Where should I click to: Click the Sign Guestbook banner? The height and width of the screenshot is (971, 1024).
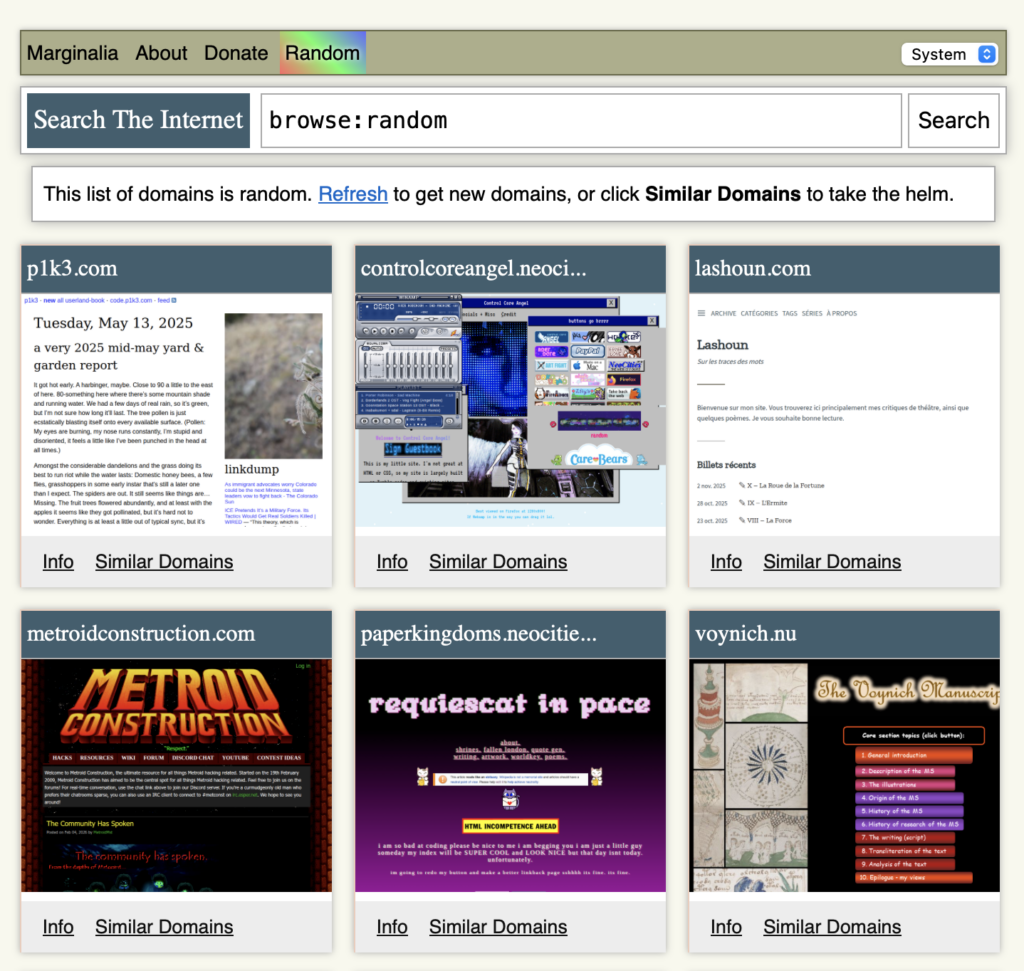412,448
